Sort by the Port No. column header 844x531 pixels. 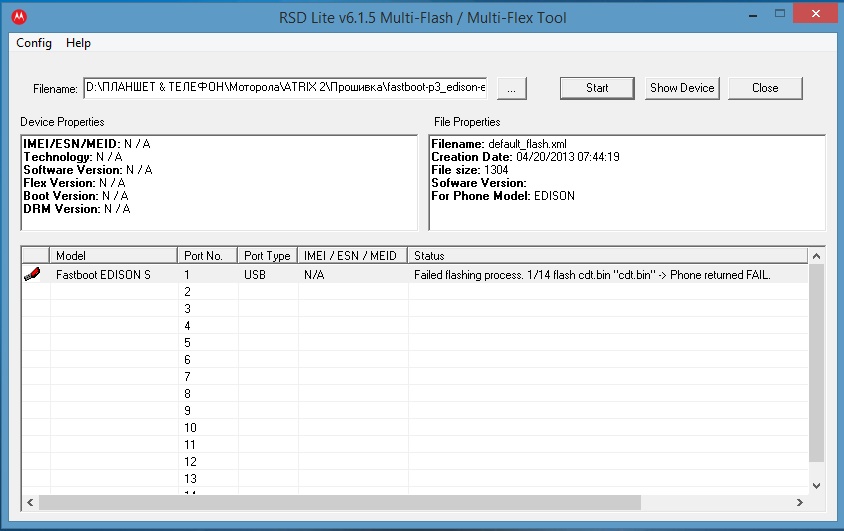pos(207,256)
